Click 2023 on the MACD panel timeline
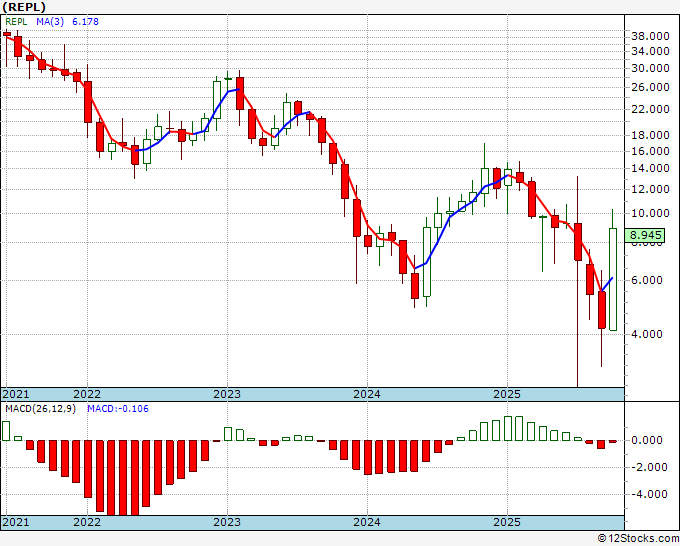This screenshot has height=546, width=680. [x=227, y=522]
